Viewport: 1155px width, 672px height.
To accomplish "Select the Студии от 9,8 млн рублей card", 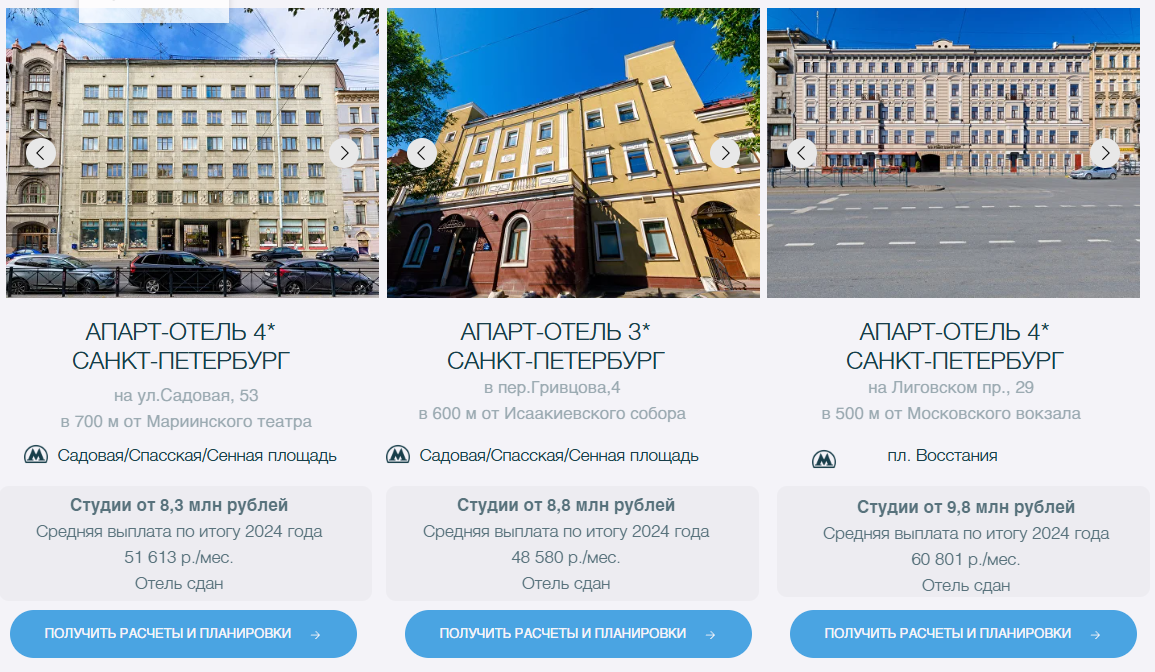I will point(963,543).
